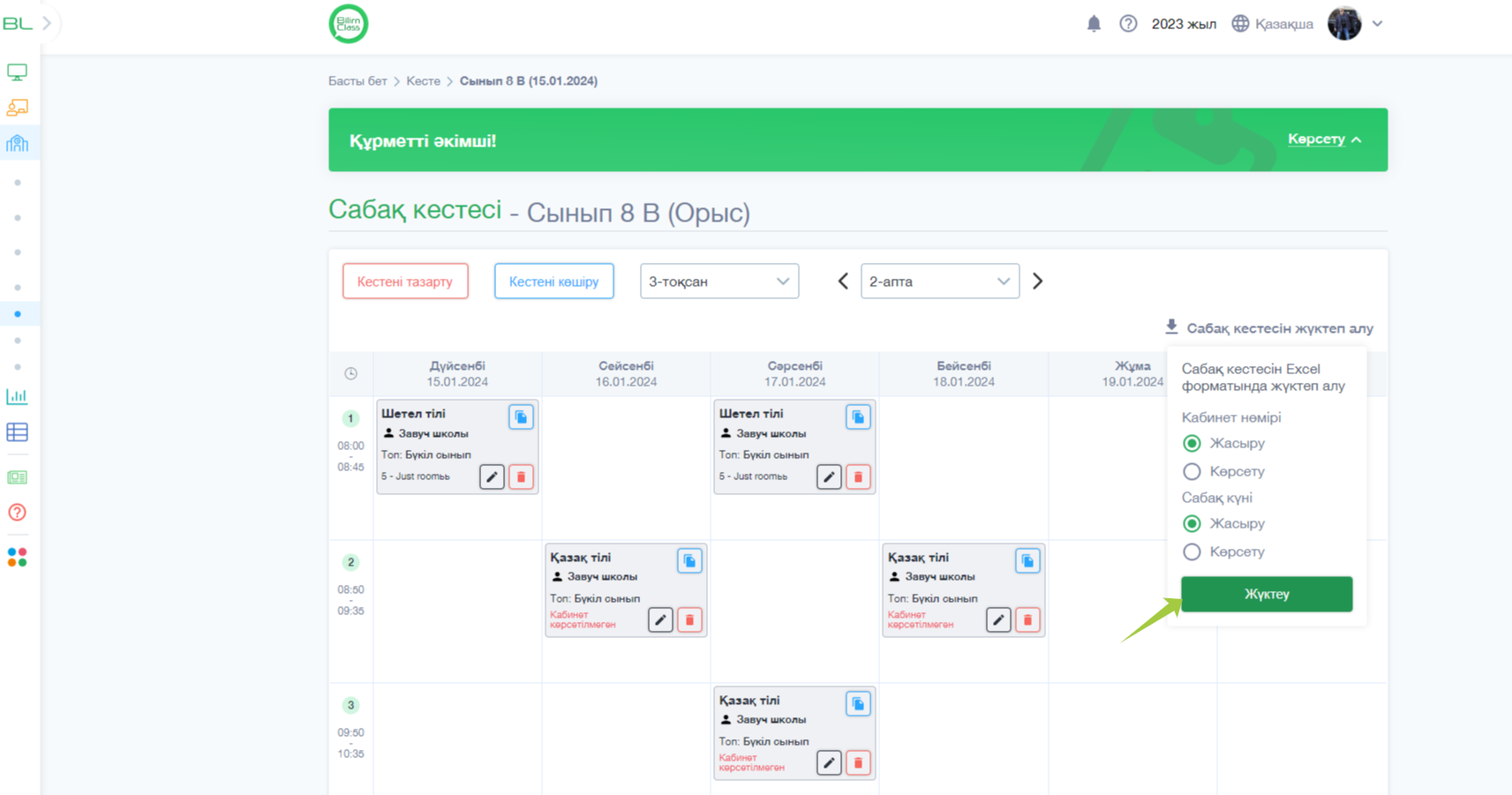This screenshot has width=1512, height=795.
Task: Copy Monday lesson 1 Шетел тілі
Action: click(521, 417)
